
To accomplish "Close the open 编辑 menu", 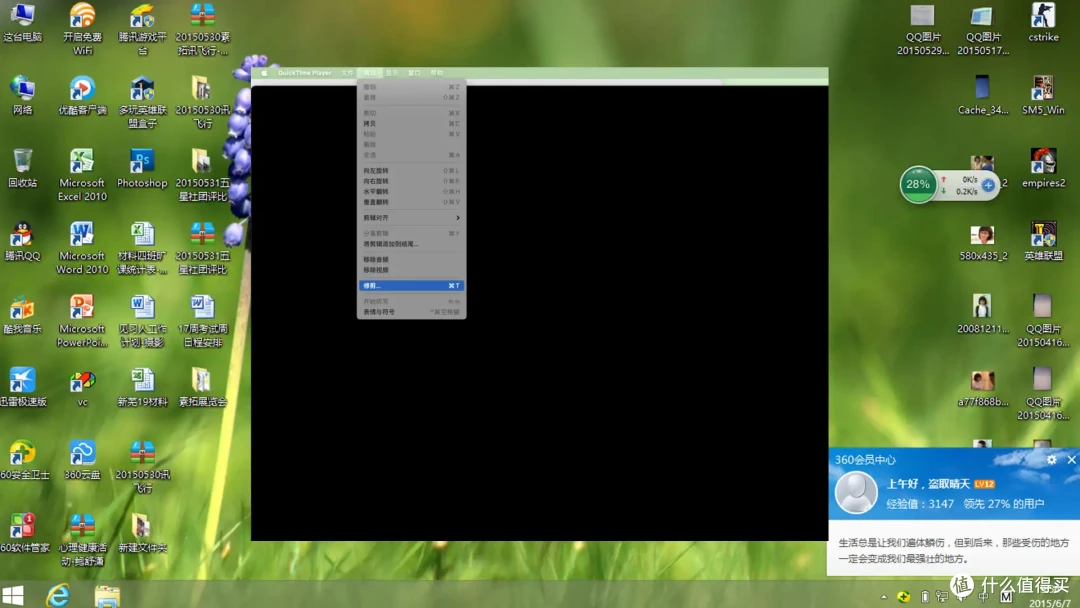I will click(370, 73).
